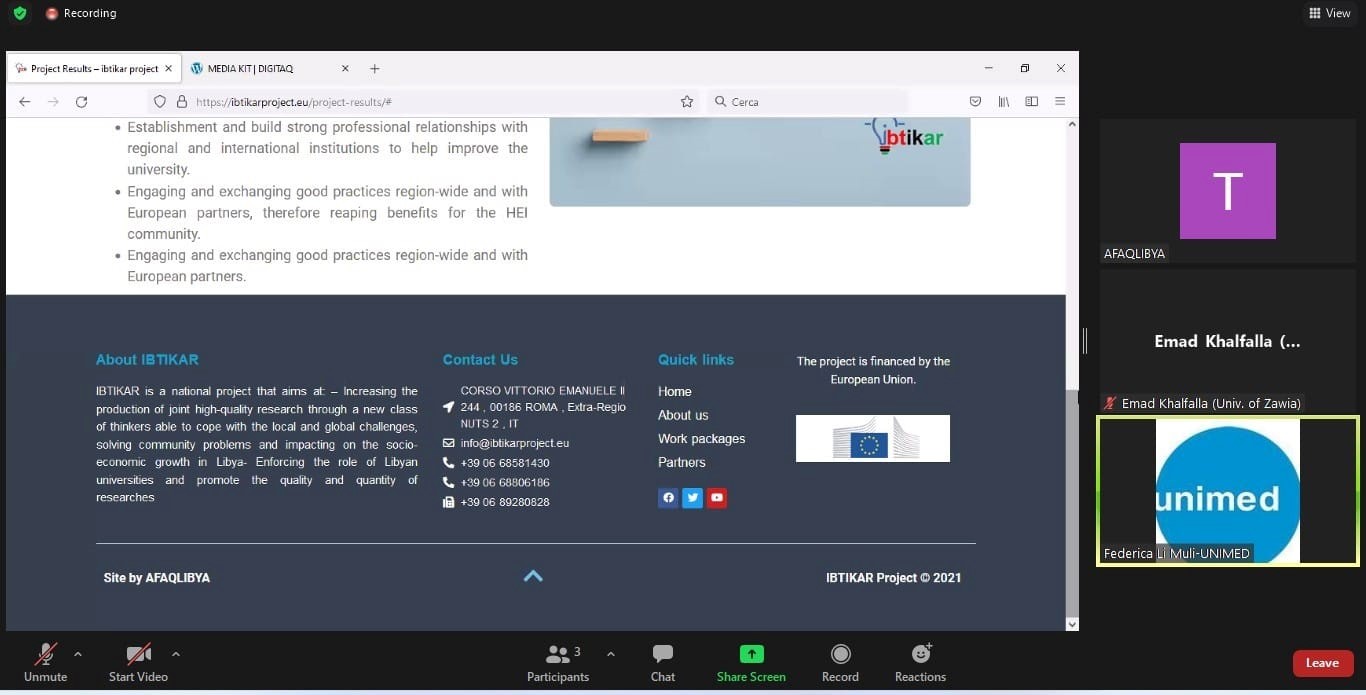The image size is (1366, 695).
Task: Click the page scrollbar up arrow
Action: pos(1072,125)
